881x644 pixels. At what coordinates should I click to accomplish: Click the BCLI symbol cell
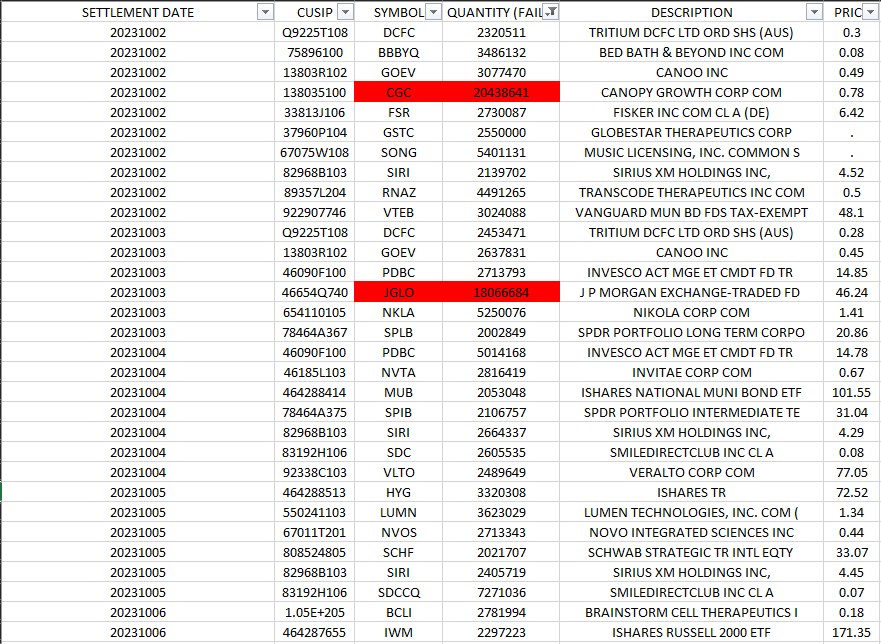click(x=398, y=613)
